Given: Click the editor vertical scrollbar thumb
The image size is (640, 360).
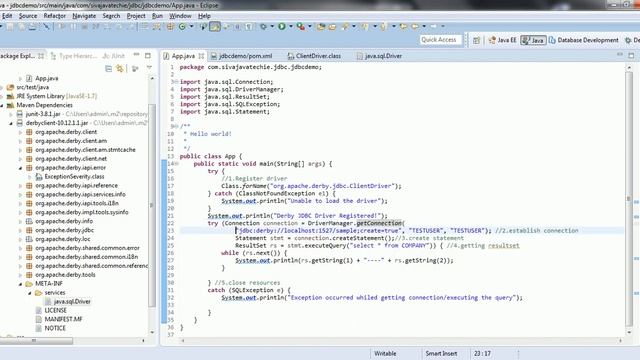Looking at the screenshot, I should 629,199.
